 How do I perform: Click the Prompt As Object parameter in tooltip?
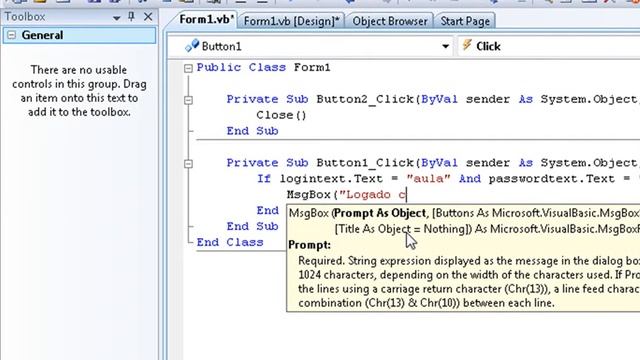(380, 213)
